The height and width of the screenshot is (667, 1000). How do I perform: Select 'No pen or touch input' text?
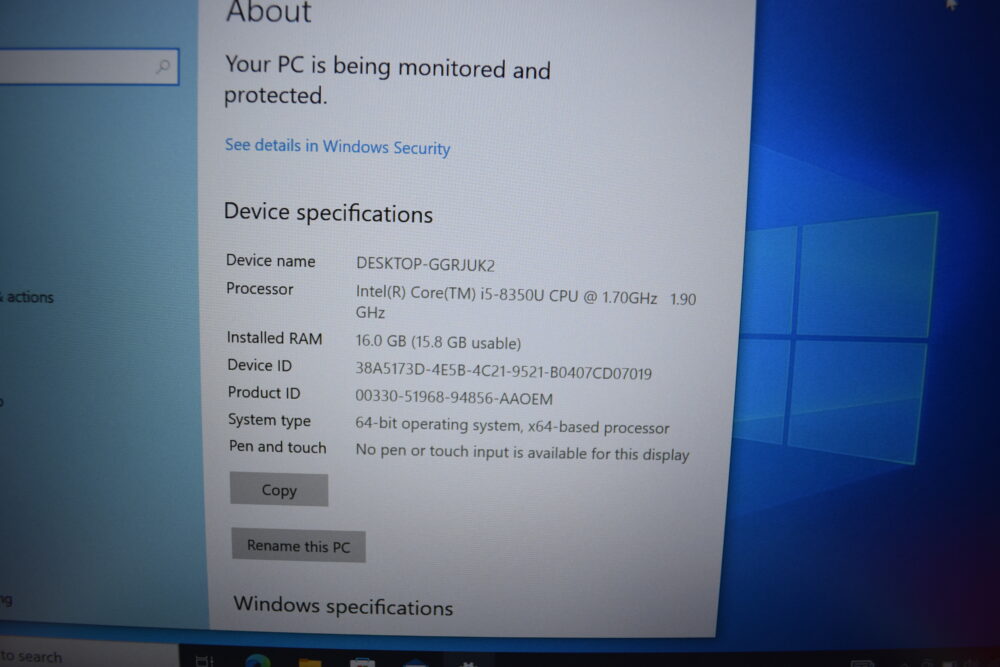[x=522, y=452]
